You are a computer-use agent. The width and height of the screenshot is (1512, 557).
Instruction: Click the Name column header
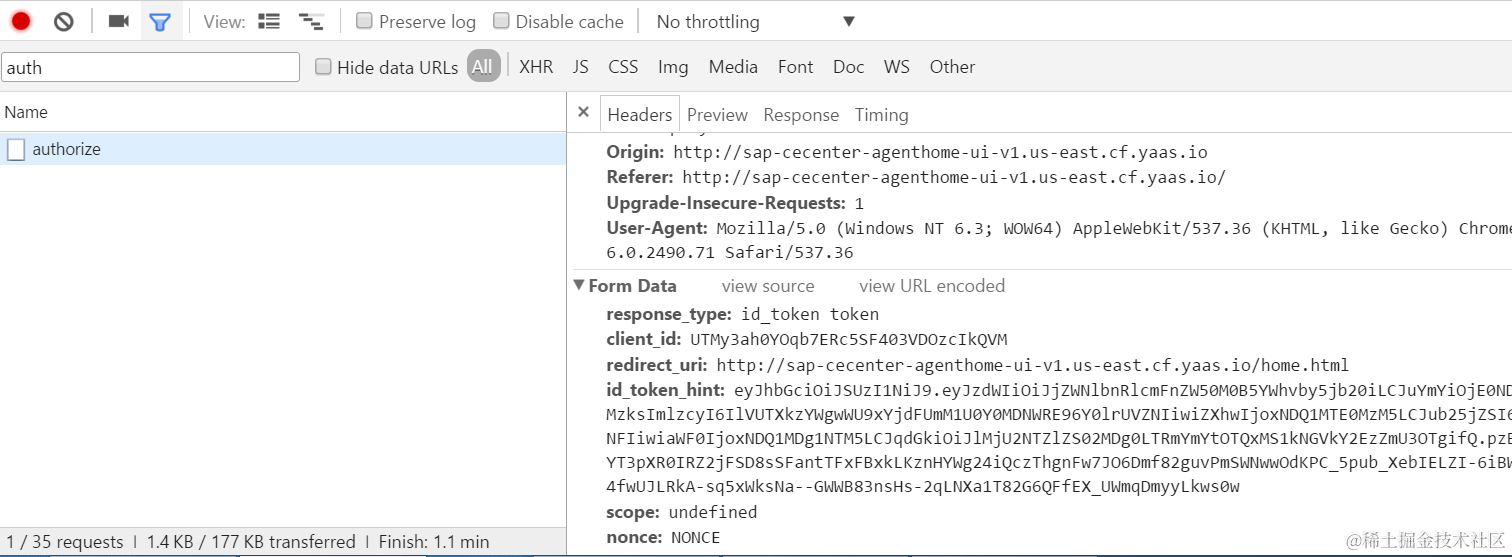[x=283, y=112]
